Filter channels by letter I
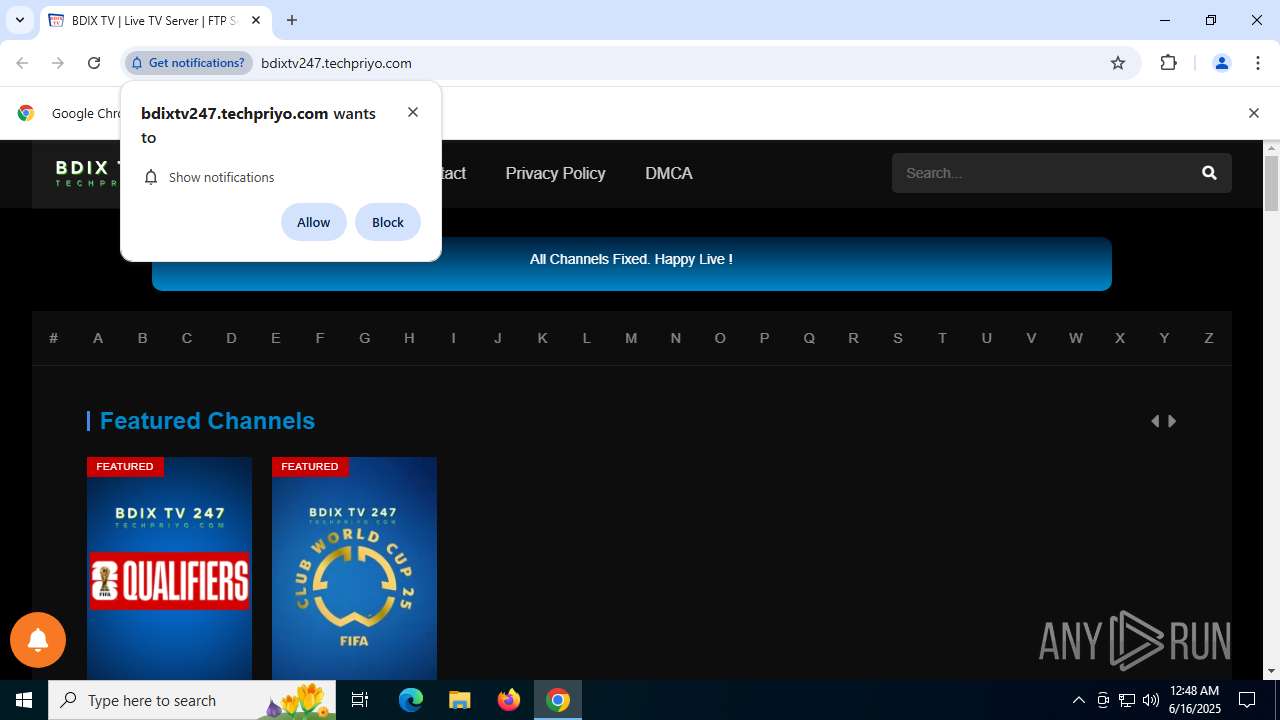The image size is (1280, 720). 453,338
